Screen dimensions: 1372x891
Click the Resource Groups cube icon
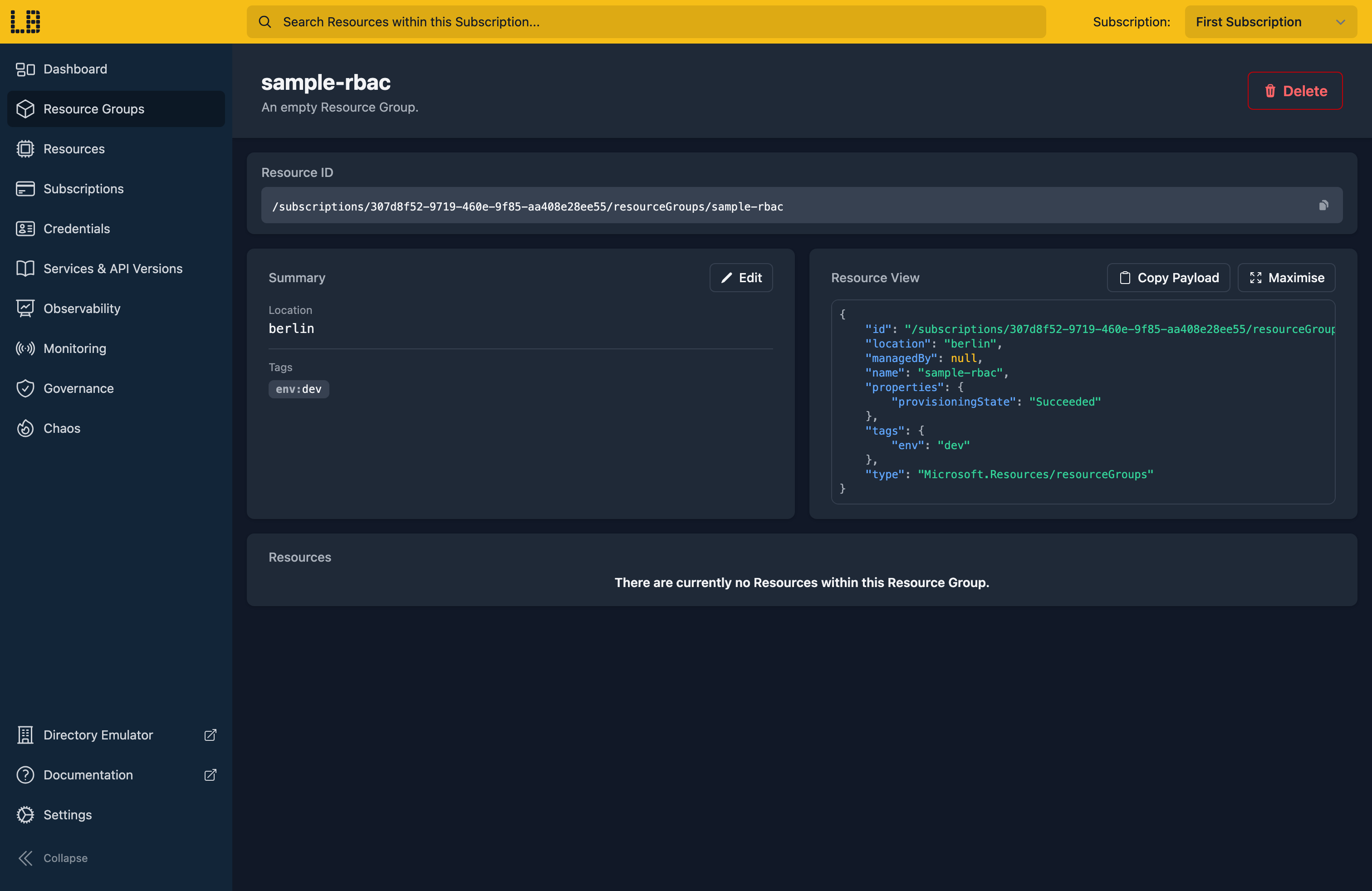point(25,109)
